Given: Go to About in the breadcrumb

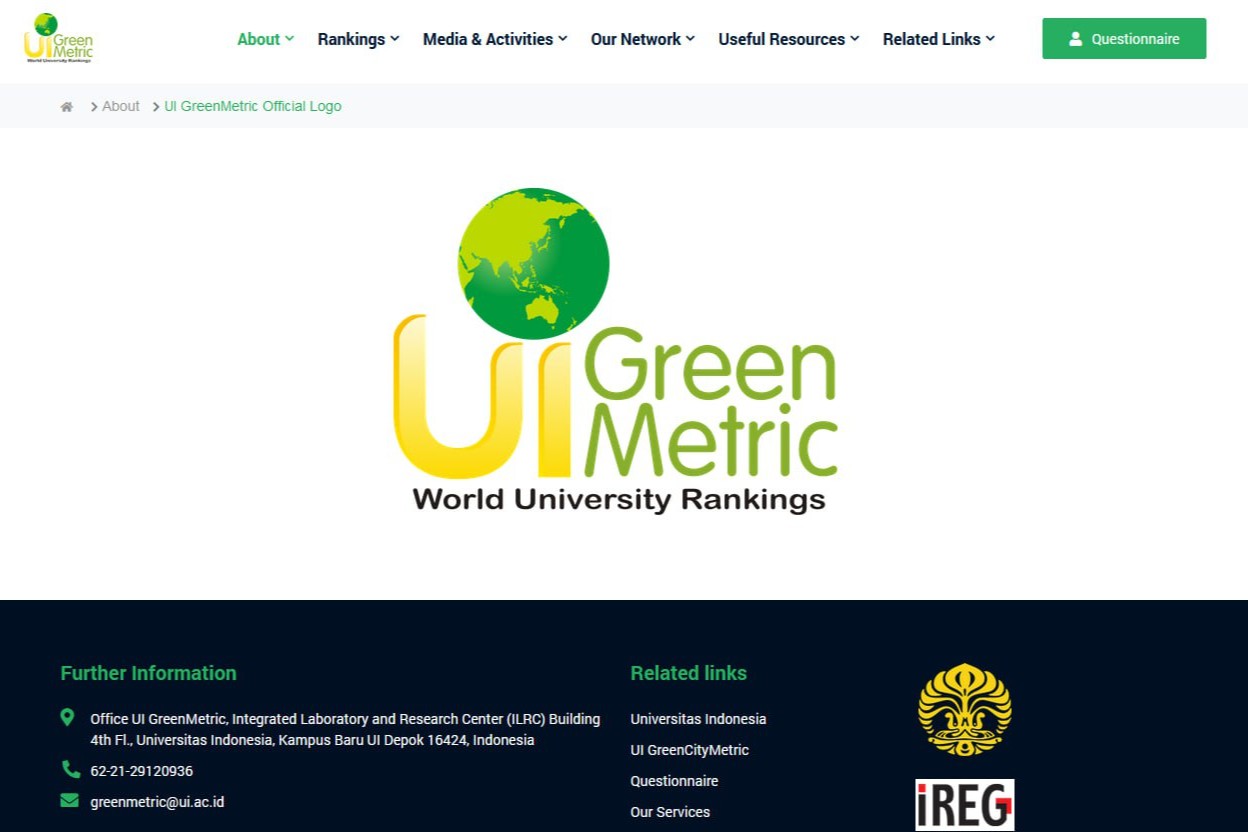Looking at the screenshot, I should click(120, 106).
